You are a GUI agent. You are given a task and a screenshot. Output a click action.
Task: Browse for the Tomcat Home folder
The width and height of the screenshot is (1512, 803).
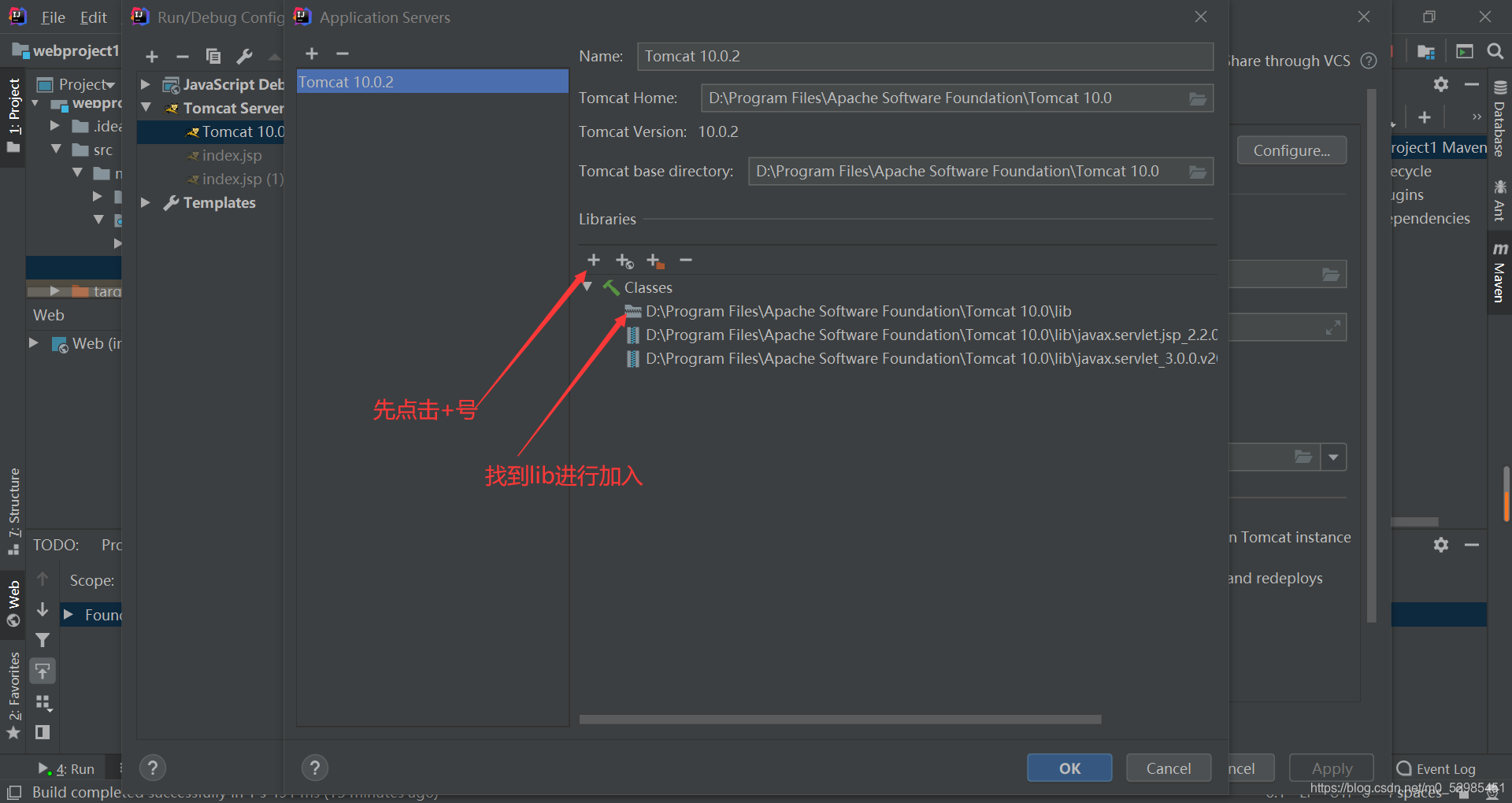point(1197,98)
